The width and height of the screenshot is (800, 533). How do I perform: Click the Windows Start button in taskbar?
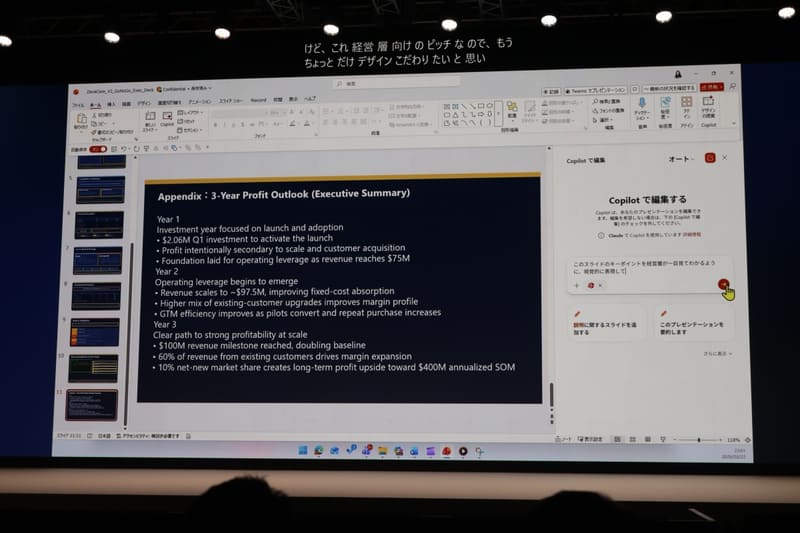click(303, 450)
